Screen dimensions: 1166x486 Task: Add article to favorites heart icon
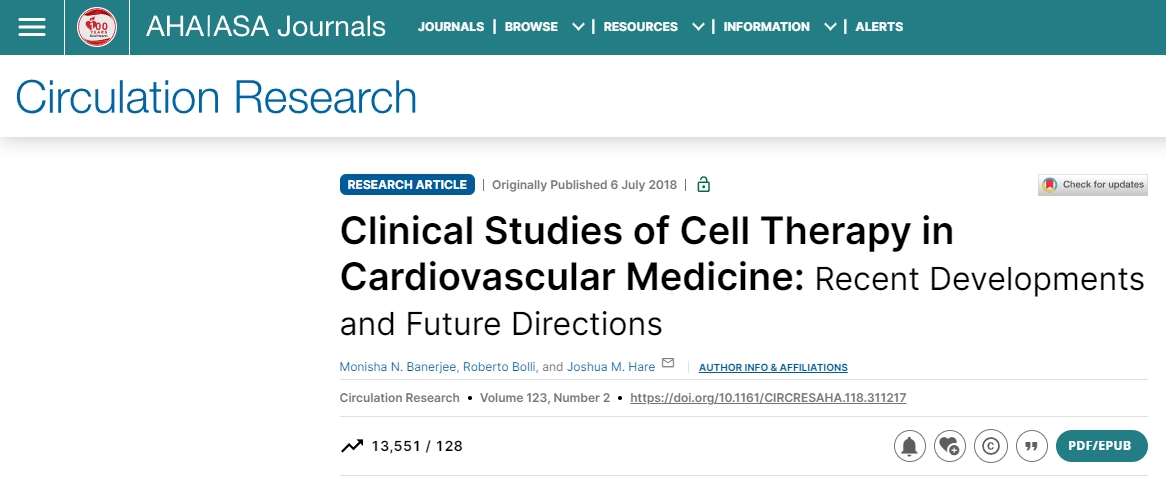[x=950, y=446]
